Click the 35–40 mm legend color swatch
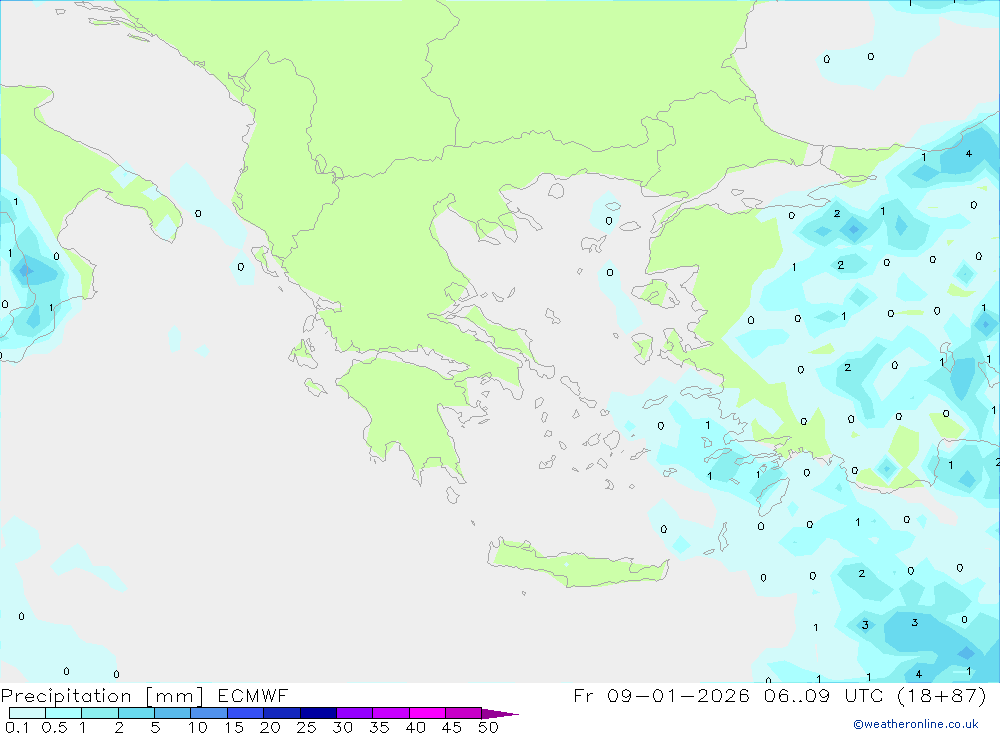 point(390,713)
